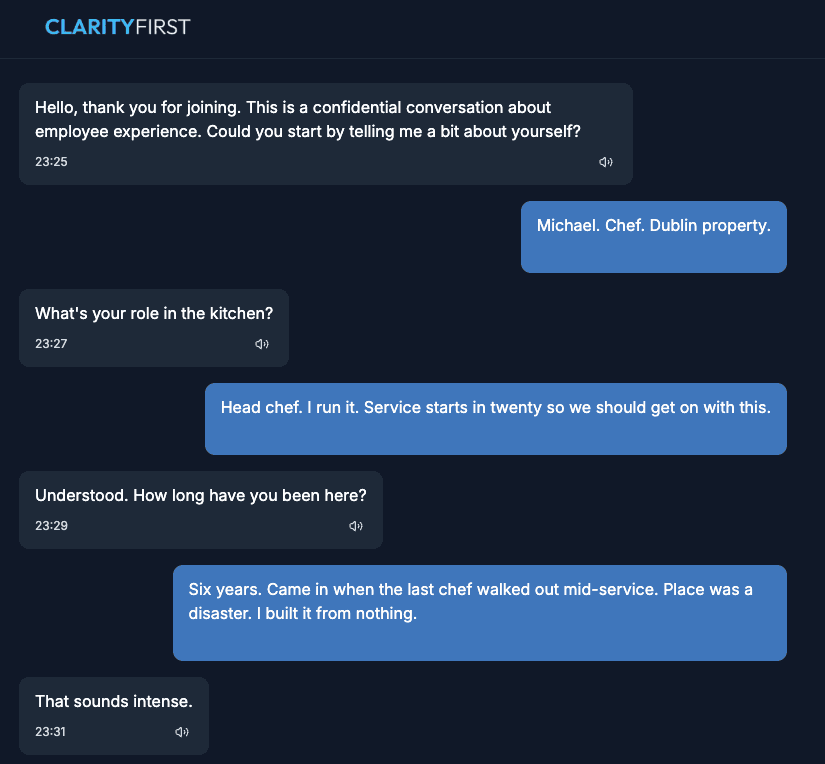Click the word "disaster" in the last reply

tap(220, 613)
